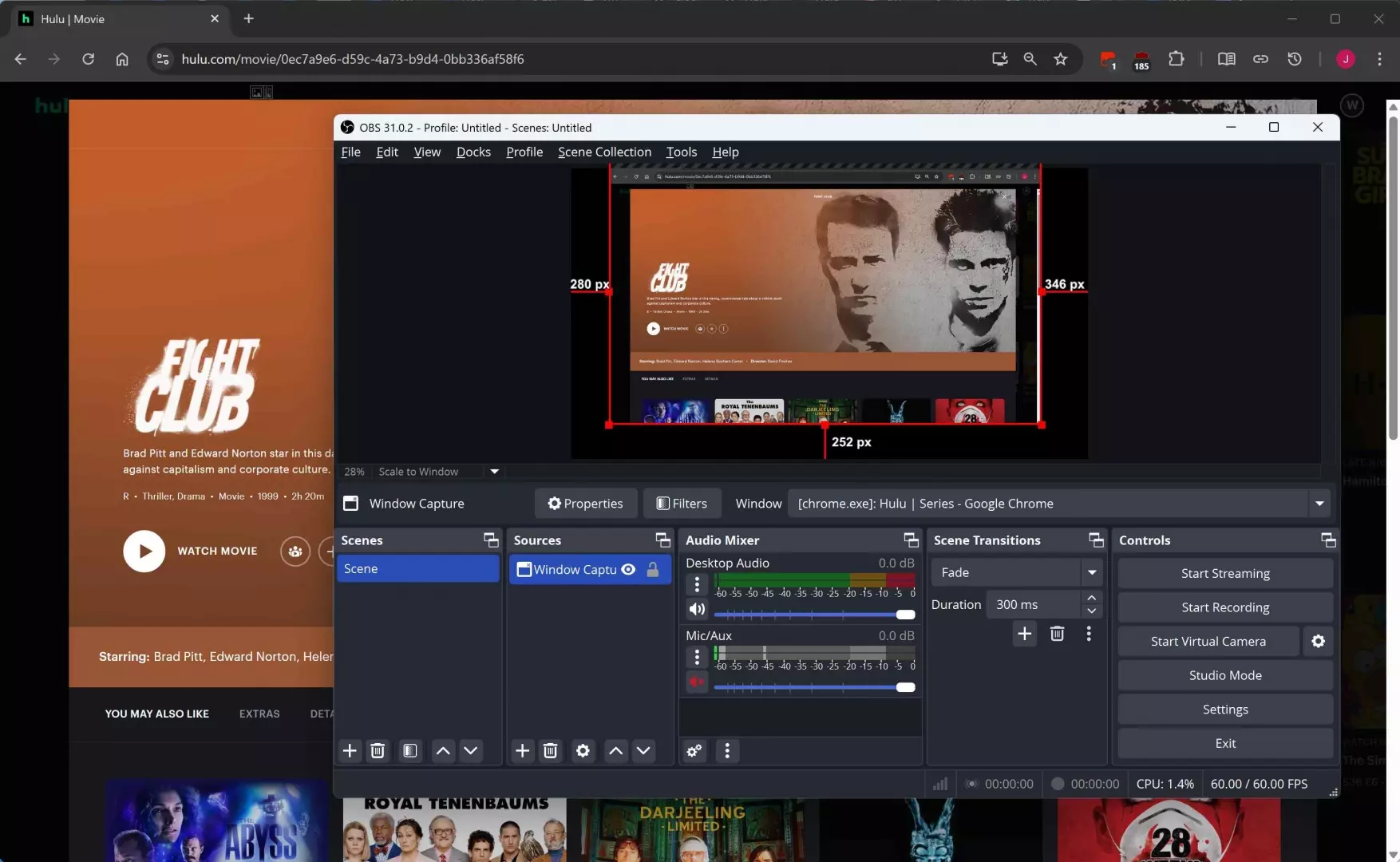
Task: Open source properties gear in Sources dock
Action: point(583,750)
